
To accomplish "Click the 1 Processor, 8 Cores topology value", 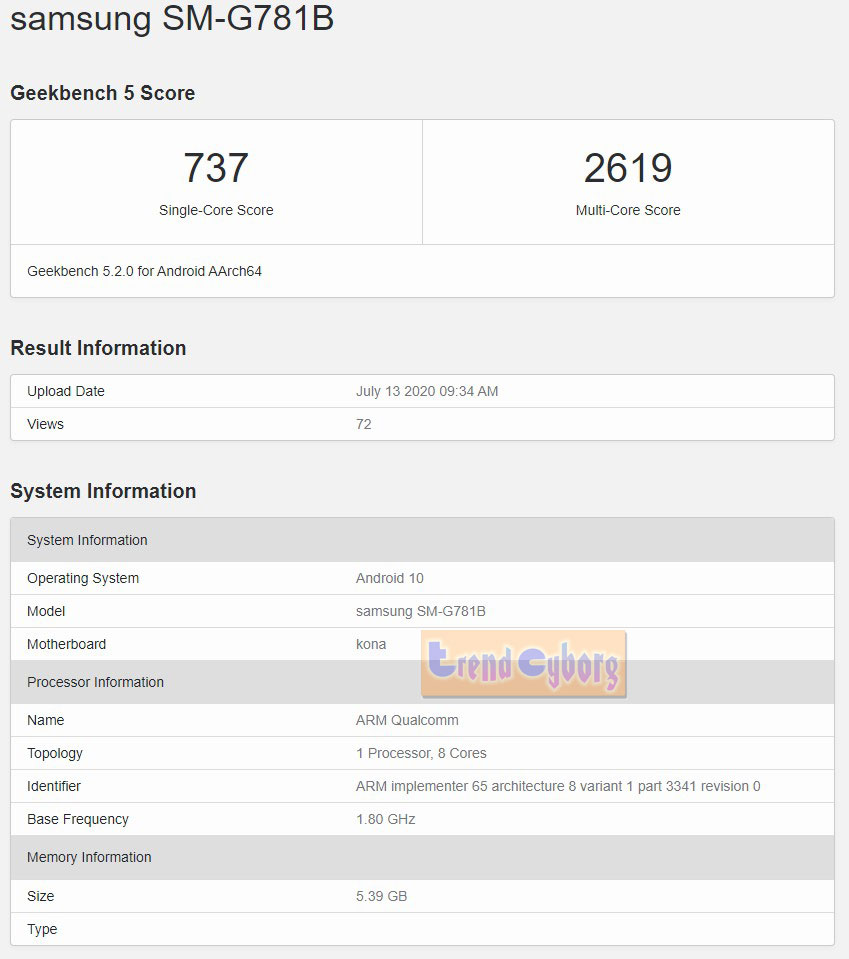I will point(421,753).
